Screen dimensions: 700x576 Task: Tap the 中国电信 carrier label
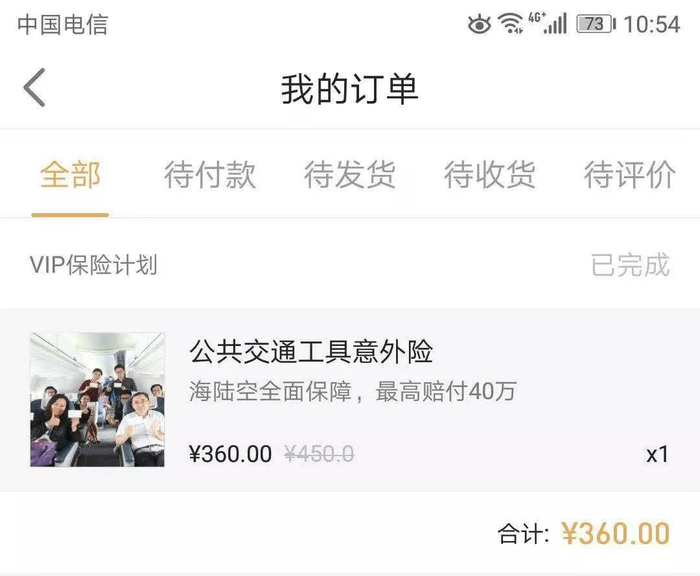coord(63,24)
